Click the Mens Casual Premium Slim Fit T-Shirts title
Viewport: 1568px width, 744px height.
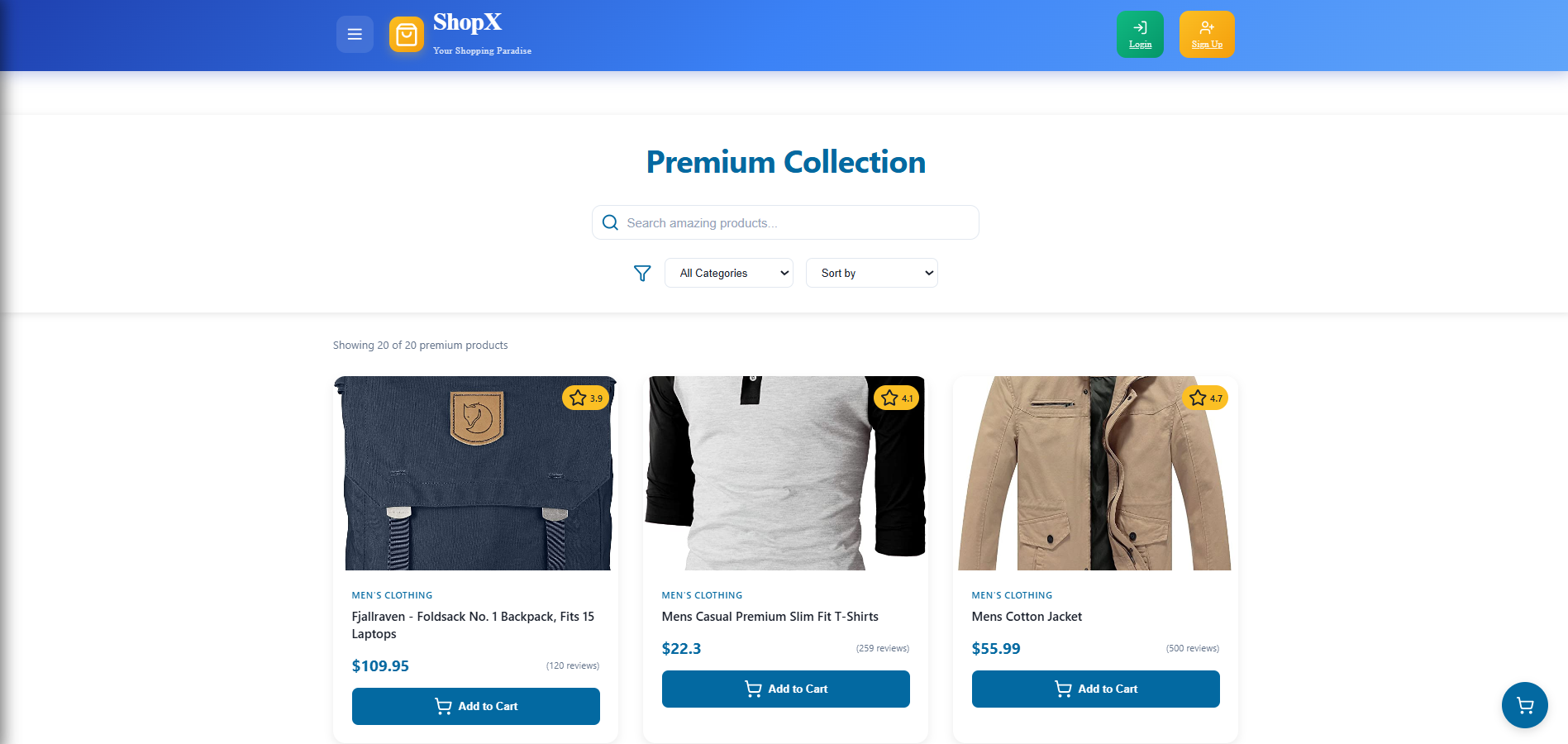(x=770, y=617)
